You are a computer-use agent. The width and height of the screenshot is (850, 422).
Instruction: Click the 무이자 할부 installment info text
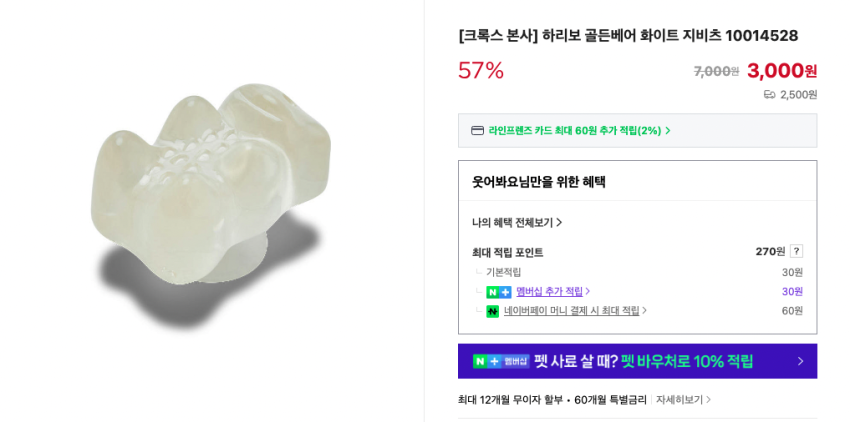pos(552,400)
